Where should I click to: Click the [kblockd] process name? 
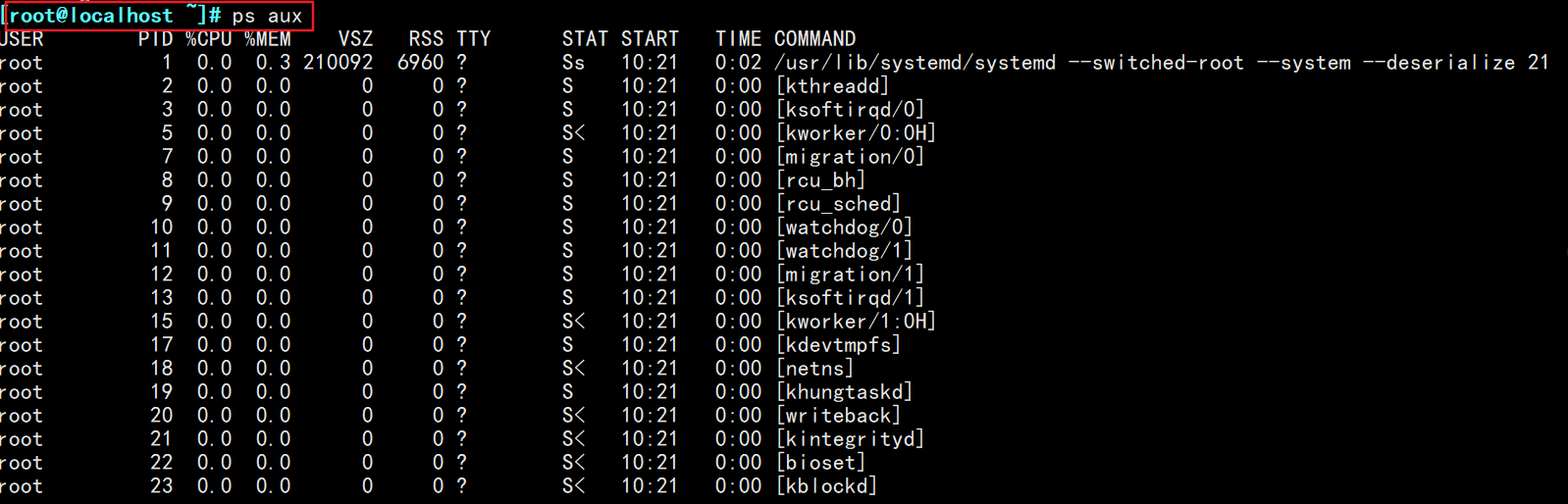tap(826, 486)
